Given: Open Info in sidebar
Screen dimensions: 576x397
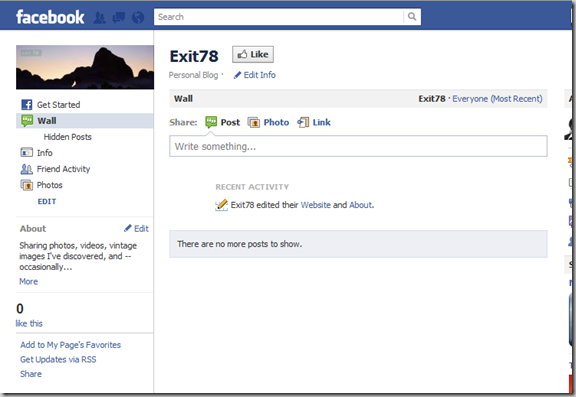Looking at the screenshot, I should pos(44,153).
